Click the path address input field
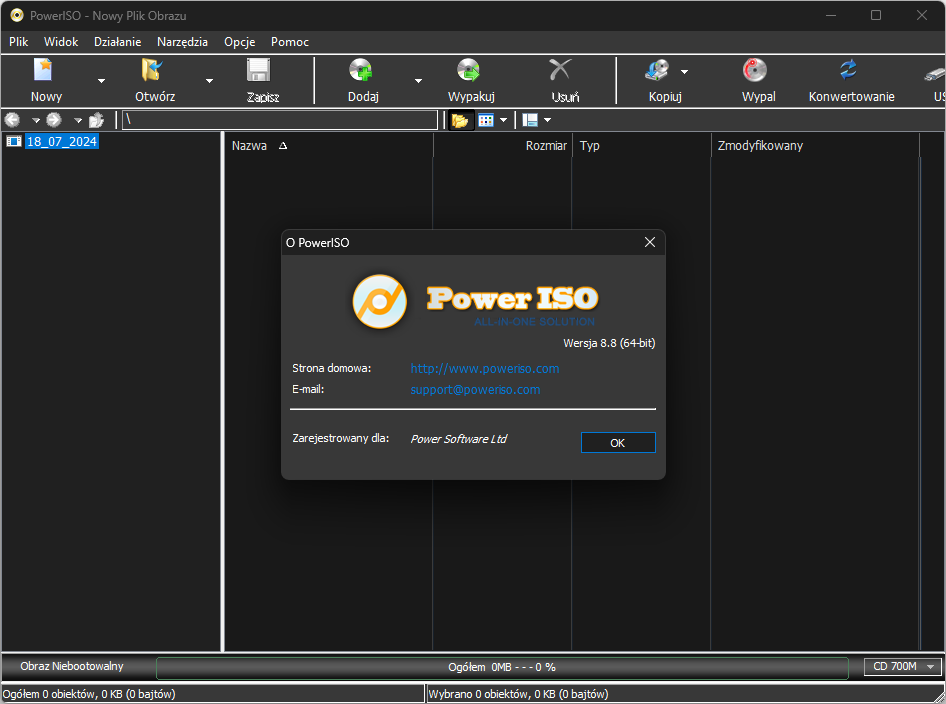 [280, 120]
